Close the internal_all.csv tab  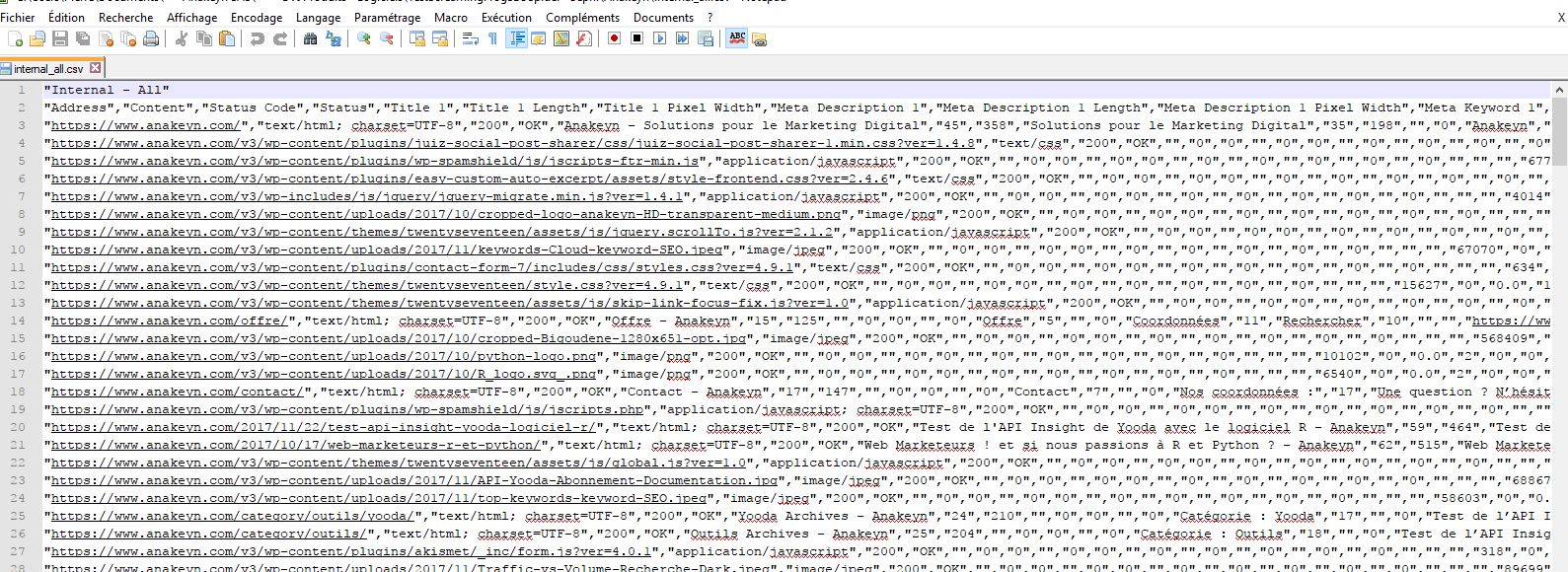pos(95,69)
